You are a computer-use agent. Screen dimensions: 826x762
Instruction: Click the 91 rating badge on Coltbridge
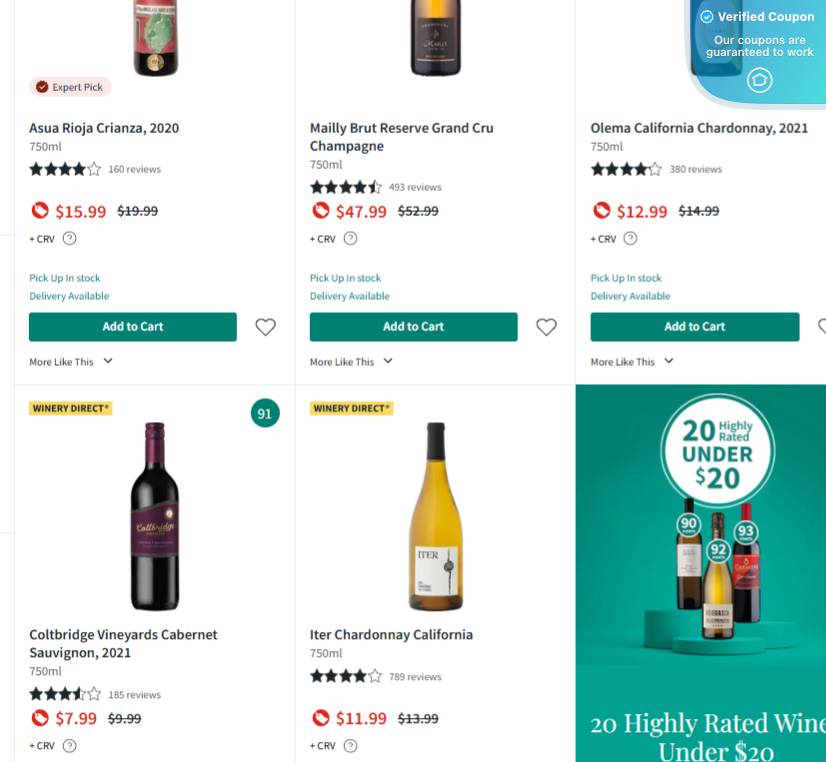(265, 413)
